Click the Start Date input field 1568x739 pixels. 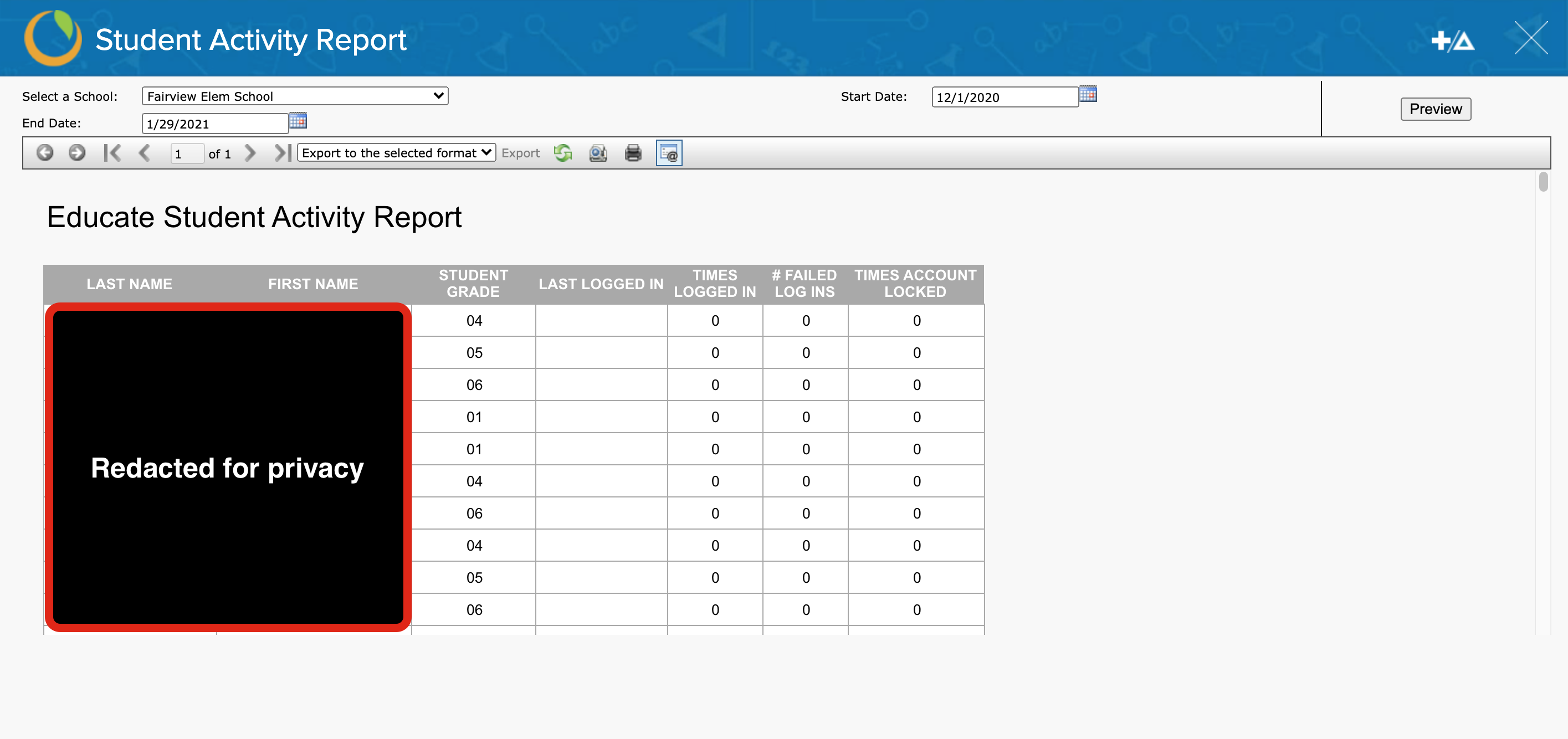1004,97
